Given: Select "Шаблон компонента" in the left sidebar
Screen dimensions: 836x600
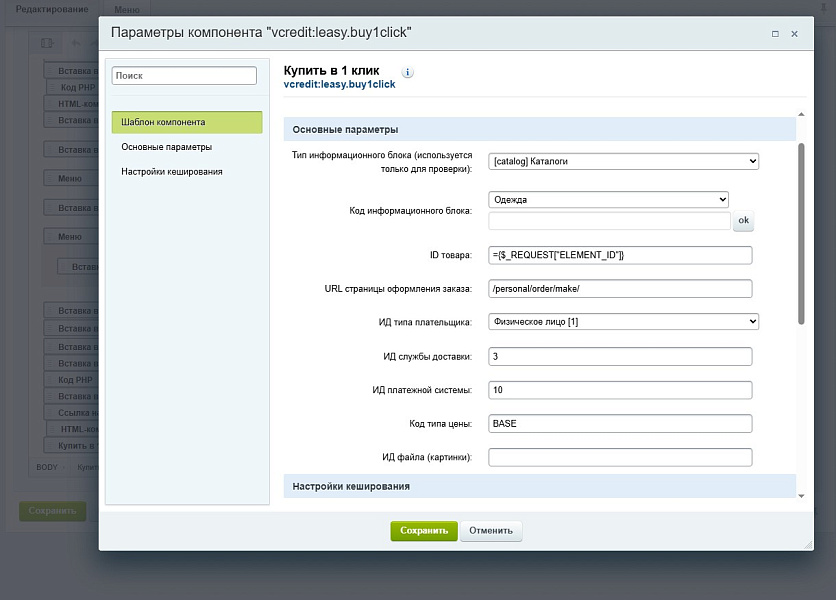Looking at the screenshot, I should (x=186, y=122).
